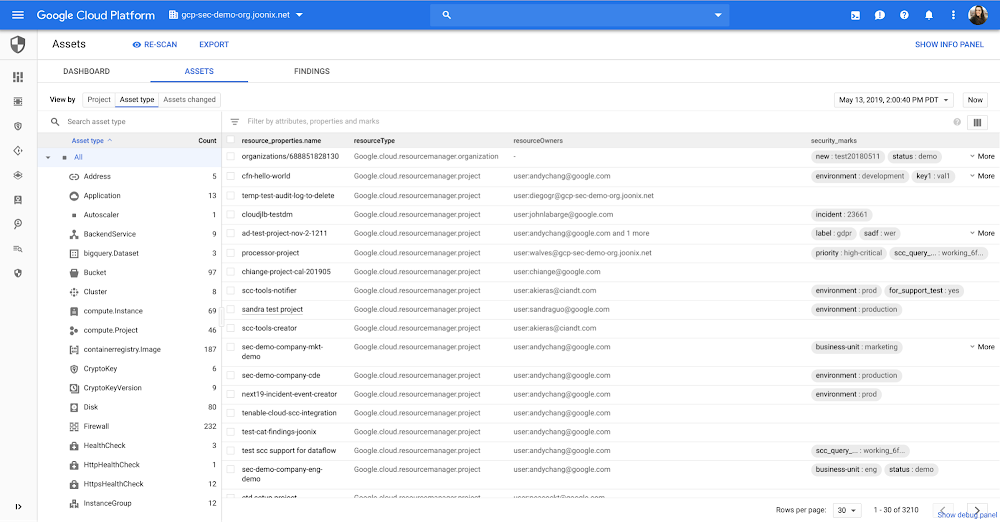Image resolution: width=1000 pixels, height=522 pixels.
Task: Switch to the ASSETS tab
Action: pos(199,71)
